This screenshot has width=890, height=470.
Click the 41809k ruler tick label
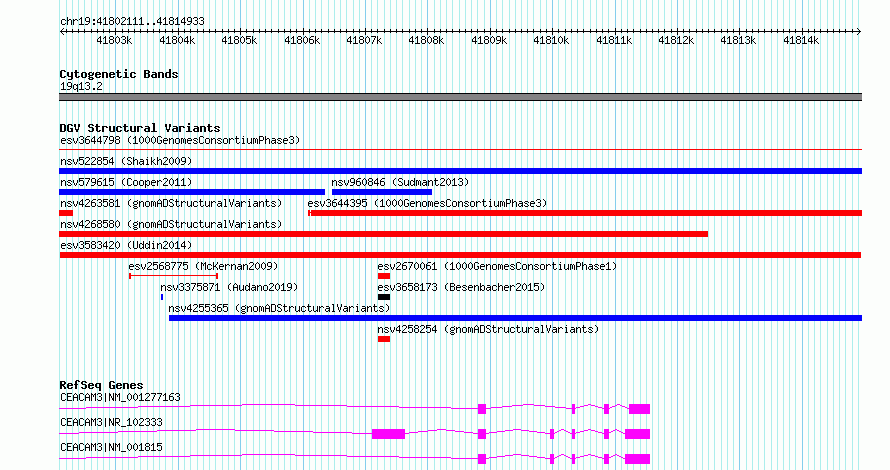[x=489, y=40]
